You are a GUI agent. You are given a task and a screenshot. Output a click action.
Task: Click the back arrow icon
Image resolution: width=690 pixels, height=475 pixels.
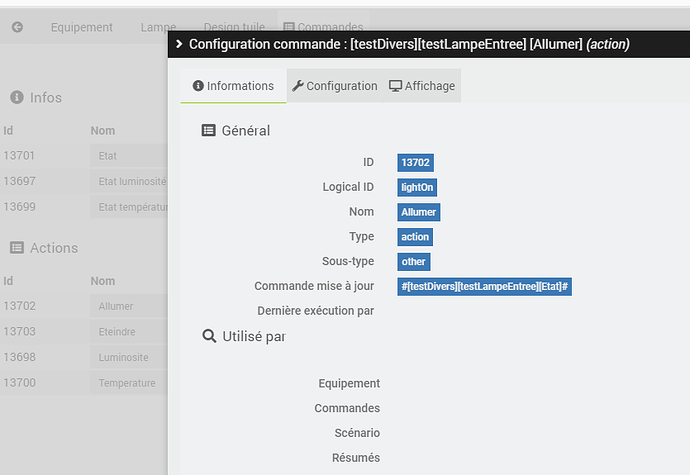click(x=17, y=28)
